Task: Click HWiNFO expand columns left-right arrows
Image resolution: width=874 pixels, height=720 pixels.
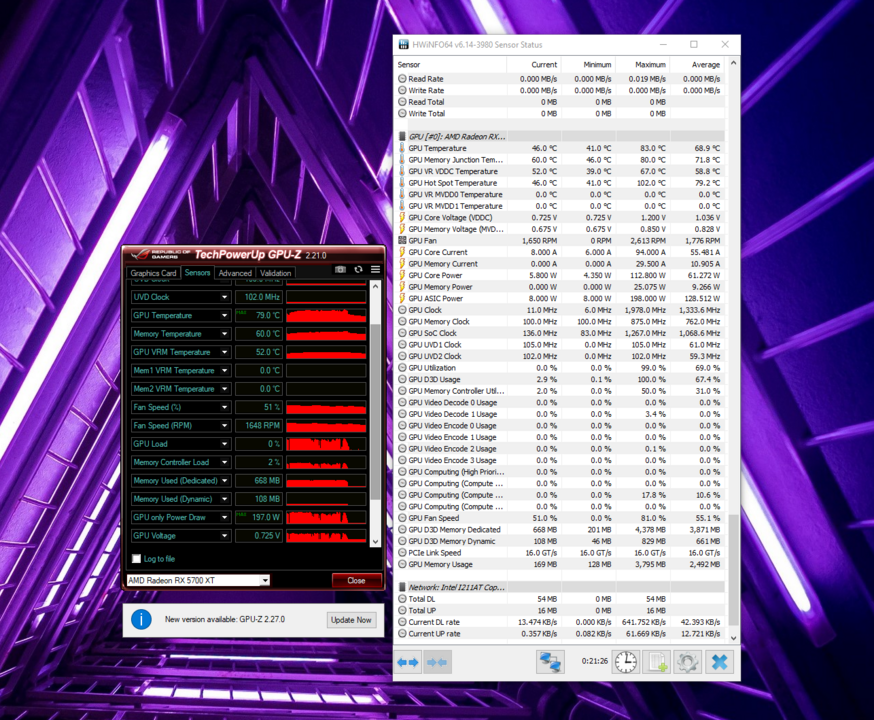Action: (408, 662)
